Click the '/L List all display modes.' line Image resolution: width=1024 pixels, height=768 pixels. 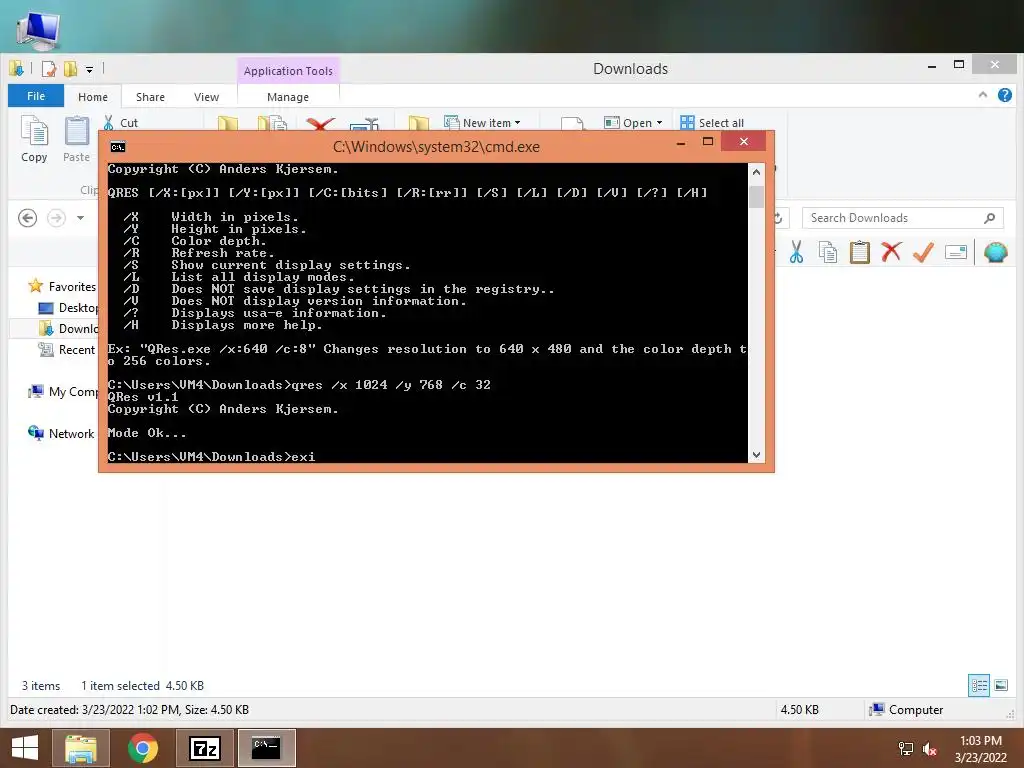pos(239,277)
